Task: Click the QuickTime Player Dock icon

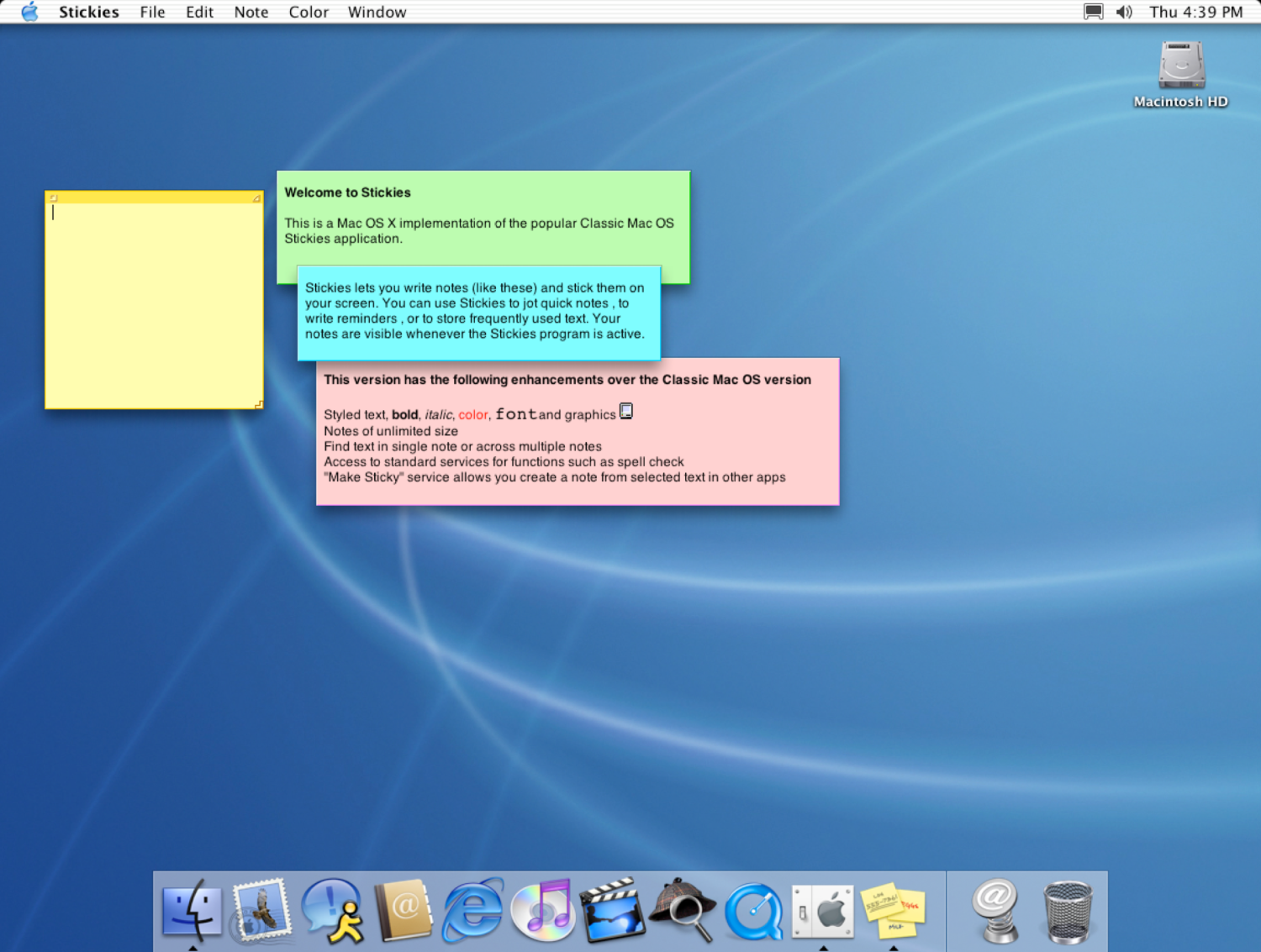Action: pyautogui.click(x=753, y=911)
